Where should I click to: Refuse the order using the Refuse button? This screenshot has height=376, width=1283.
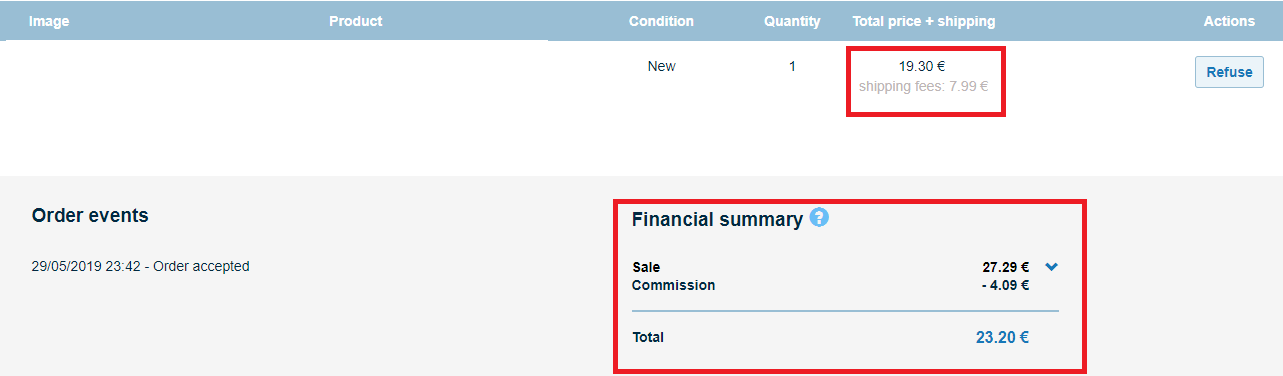click(x=1229, y=72)
